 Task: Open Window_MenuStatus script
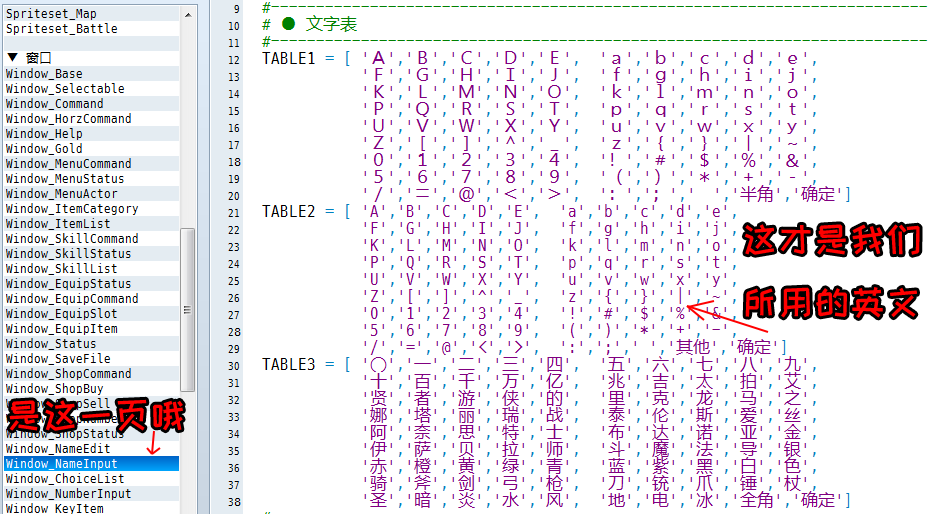click(91, 178)
